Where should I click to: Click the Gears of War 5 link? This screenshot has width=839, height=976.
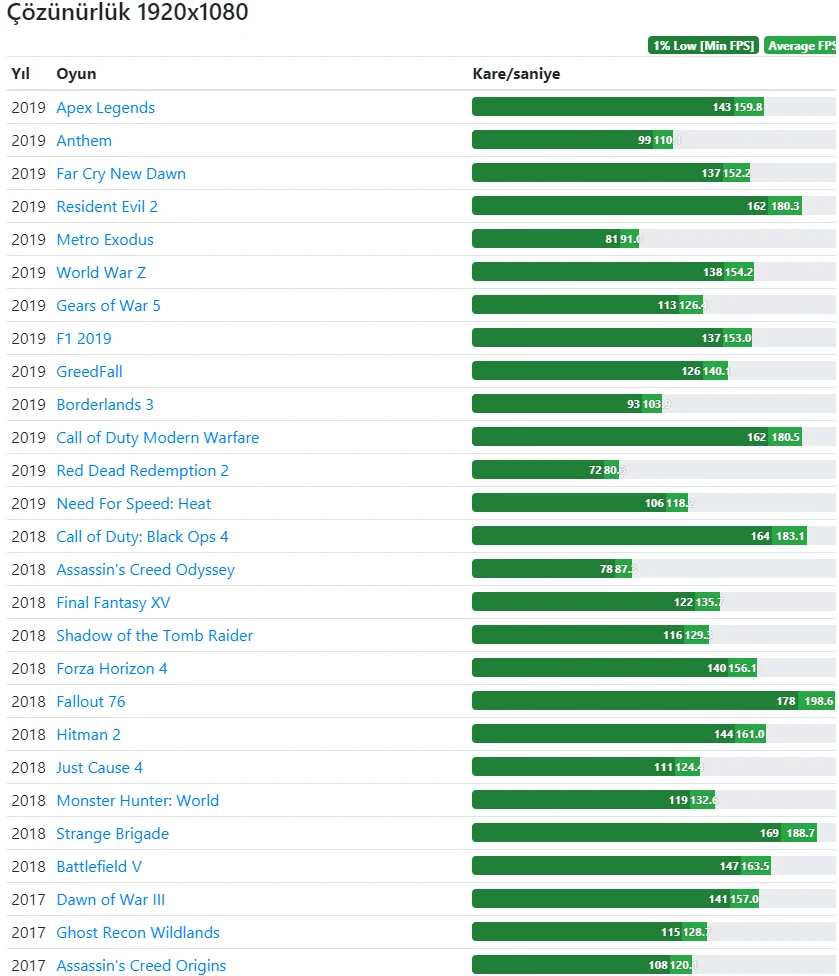108,306
